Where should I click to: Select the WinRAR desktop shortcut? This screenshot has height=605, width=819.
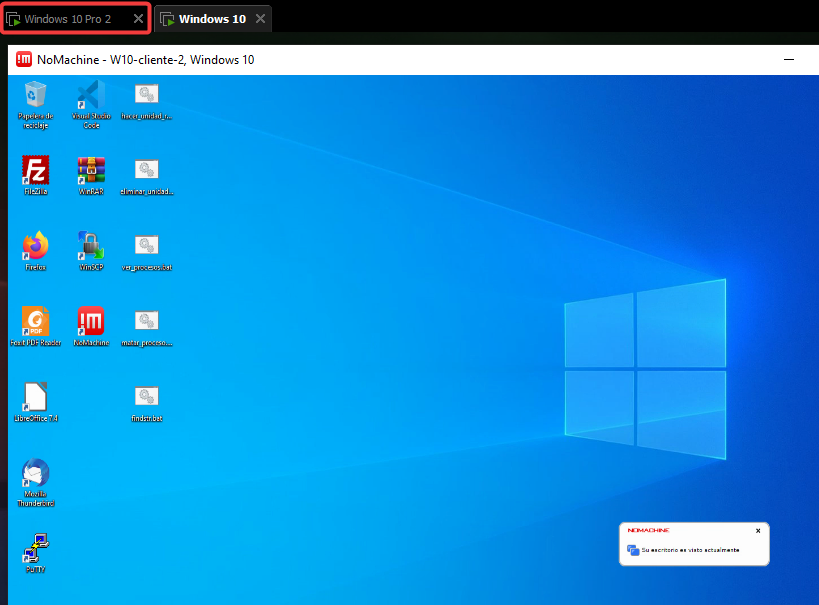click(91, 171)
